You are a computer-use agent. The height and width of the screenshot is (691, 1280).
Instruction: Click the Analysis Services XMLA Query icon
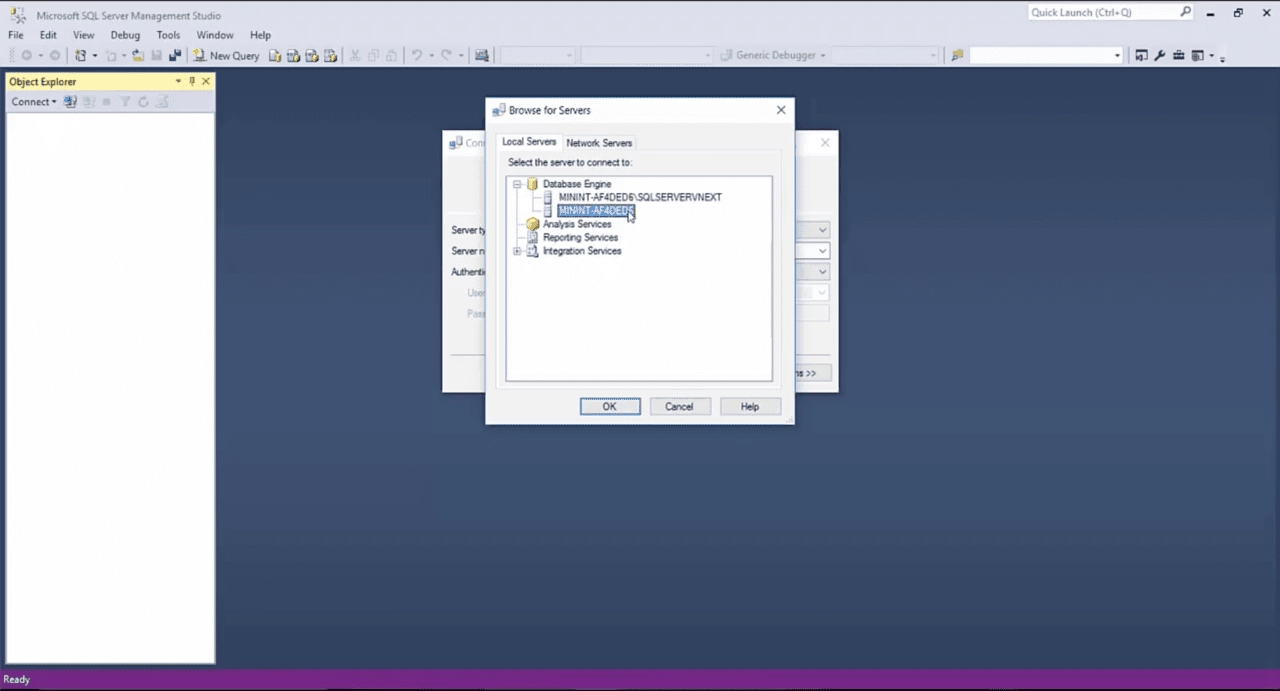[x=330, y=56]
